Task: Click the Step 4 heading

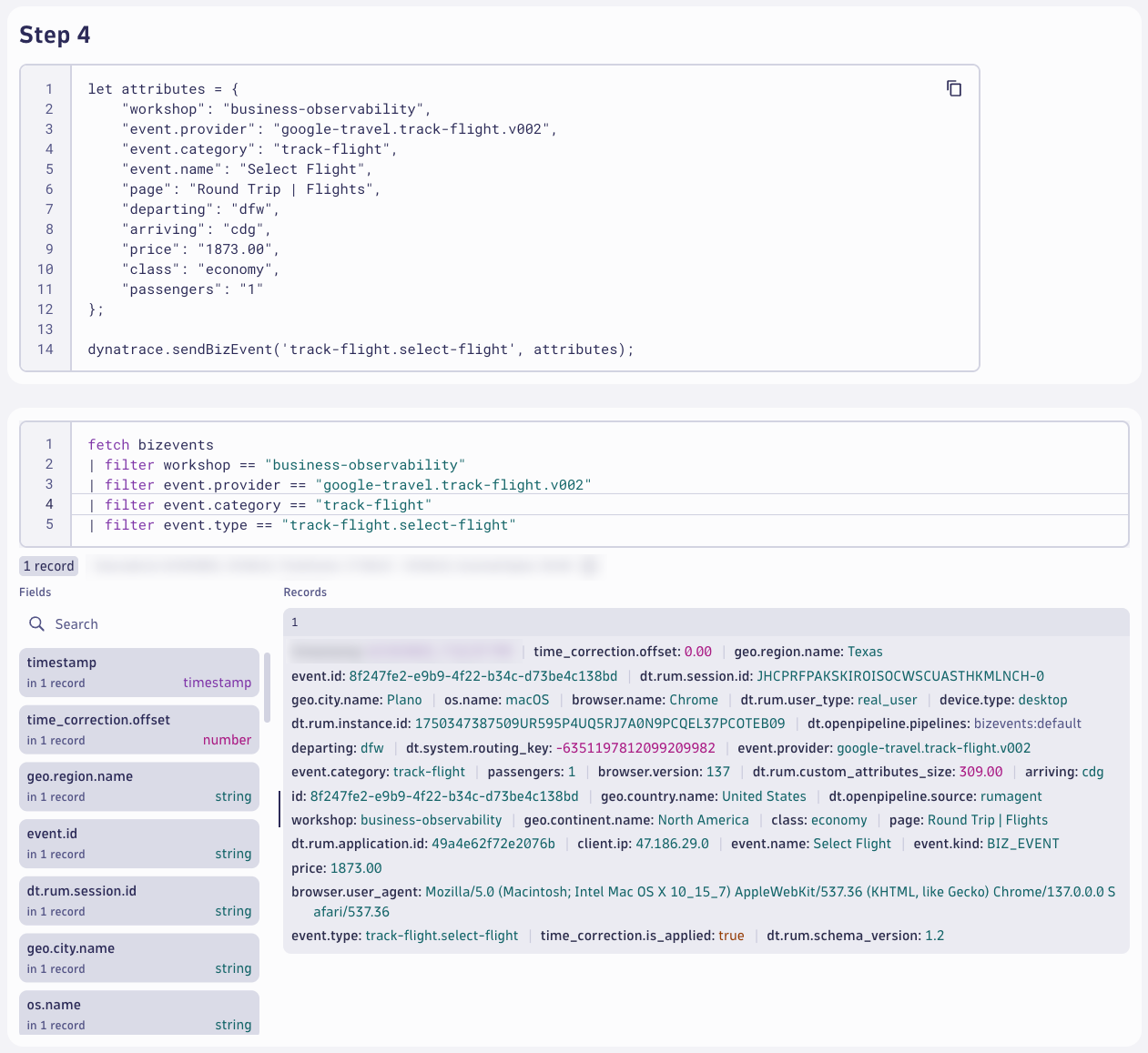Action: [x=55, y=35]
